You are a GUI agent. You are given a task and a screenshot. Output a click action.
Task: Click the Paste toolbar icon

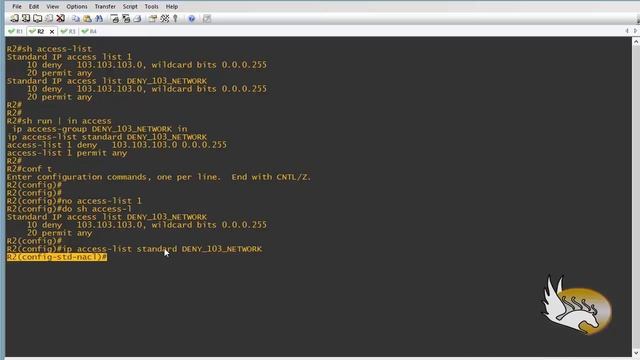coord(87,18)
